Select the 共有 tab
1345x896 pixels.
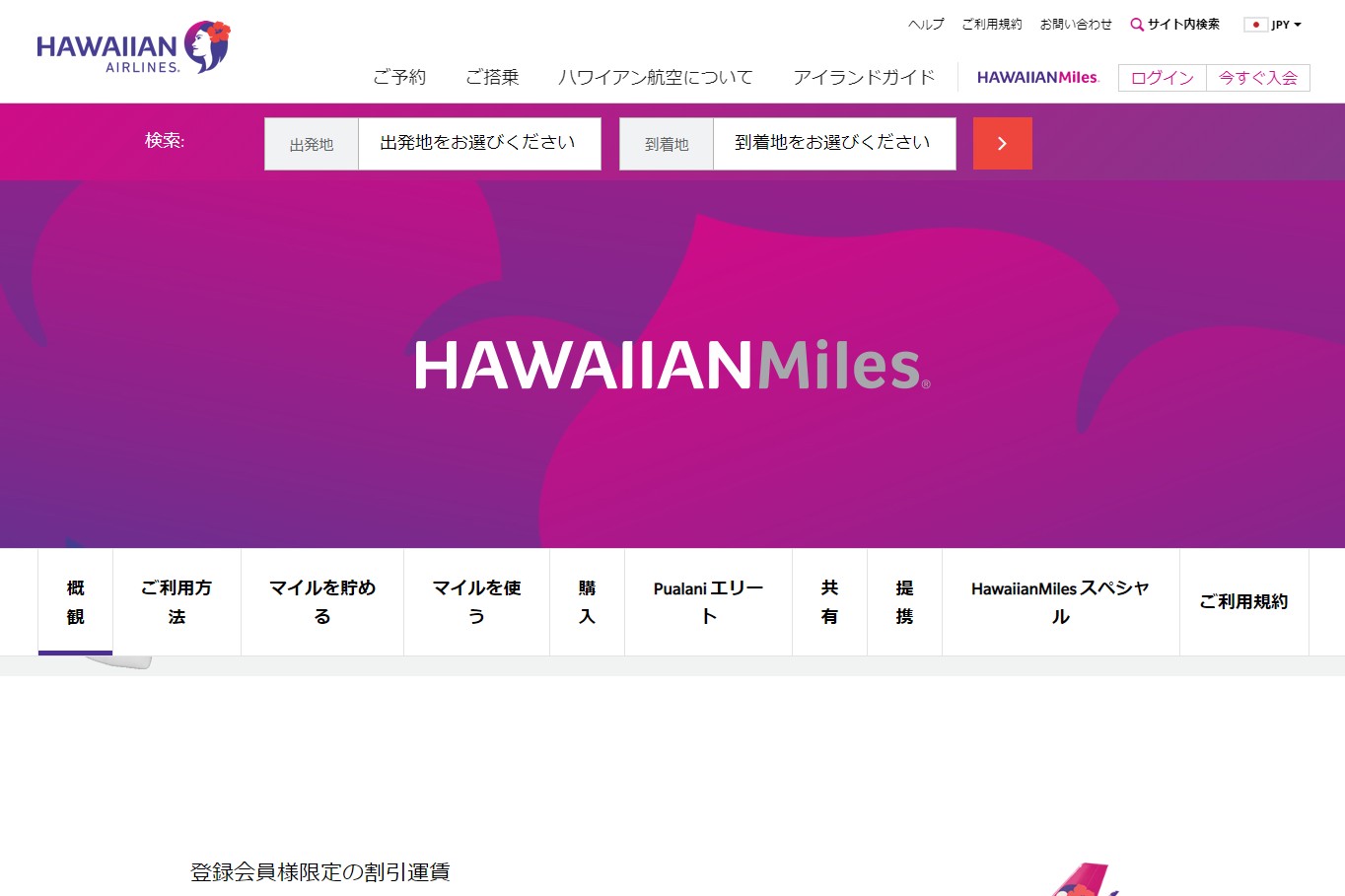coord(829,602)
